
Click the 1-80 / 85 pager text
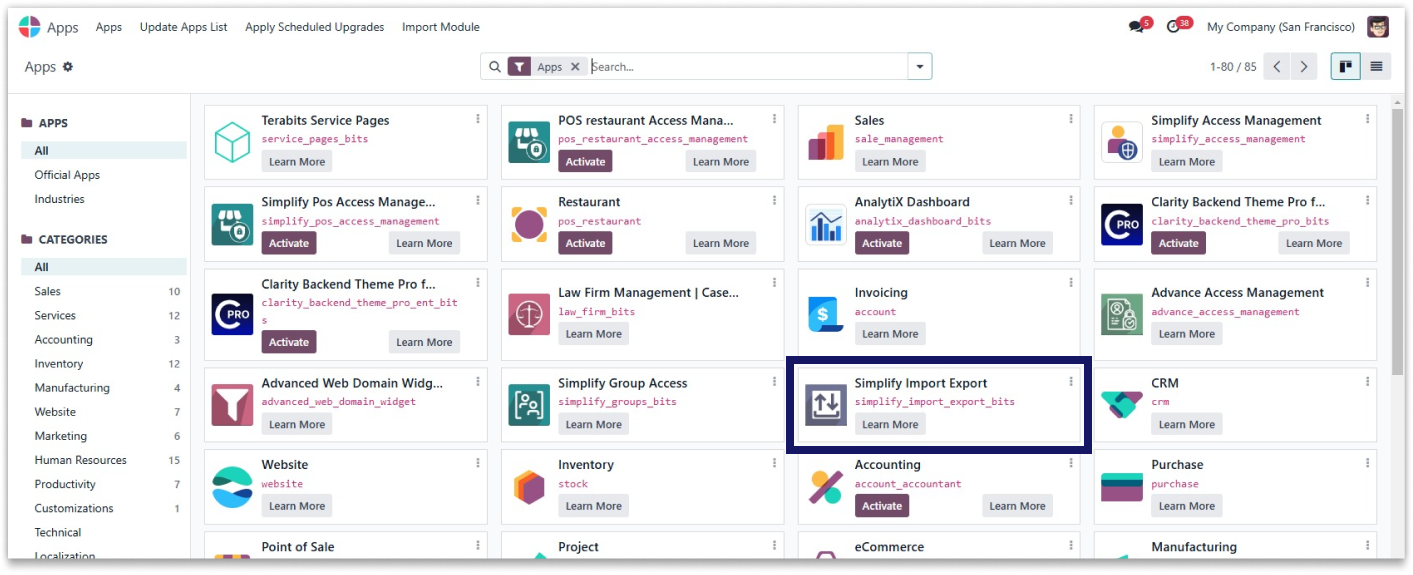tap(1232, 67)
